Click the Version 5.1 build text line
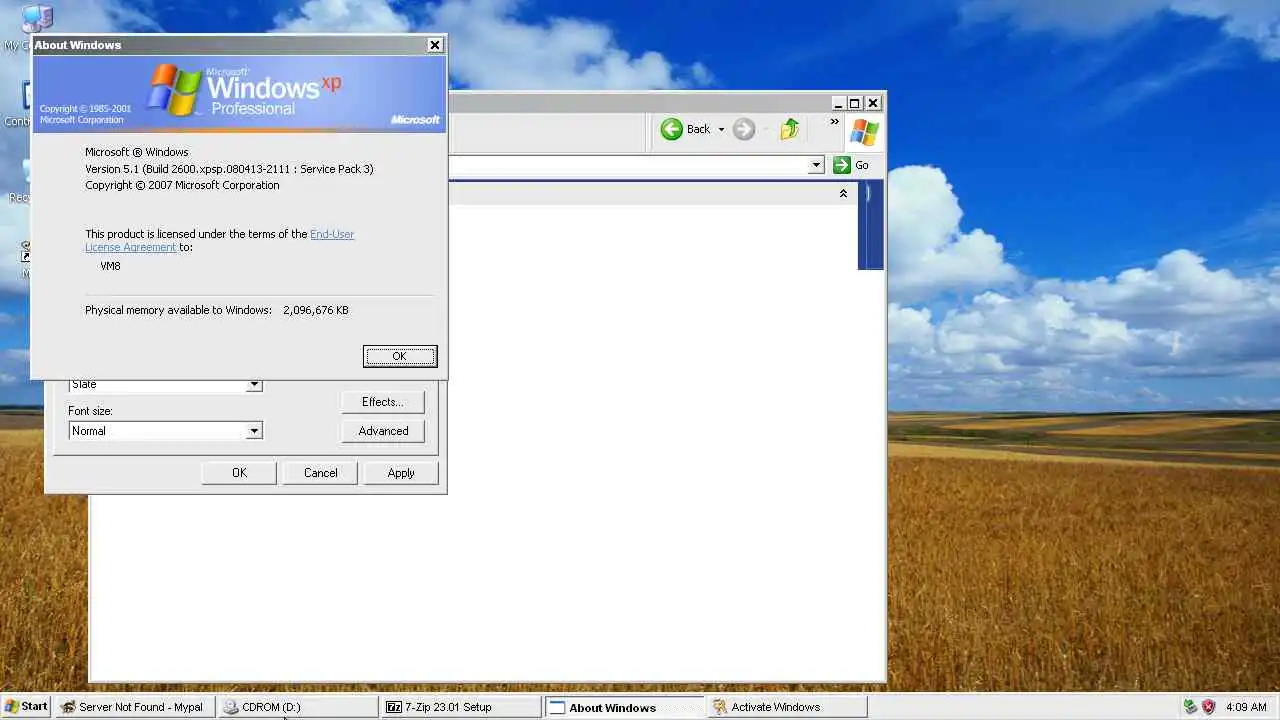 [229, 169]
